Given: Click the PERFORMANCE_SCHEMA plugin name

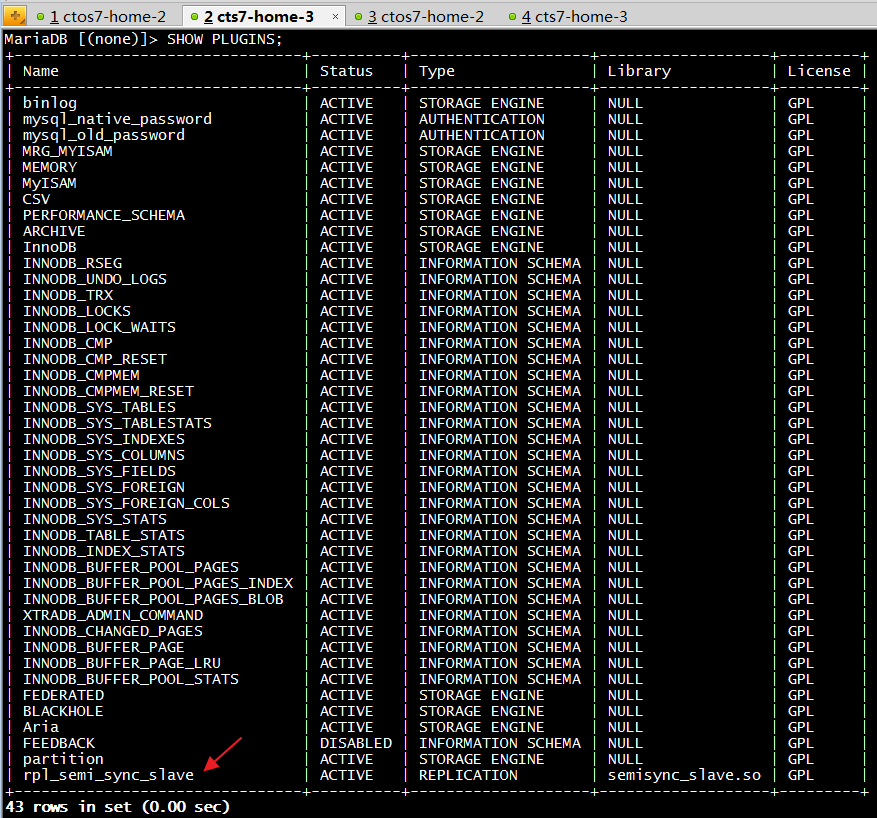Looking at the screenshot, I should click(103, 215).
